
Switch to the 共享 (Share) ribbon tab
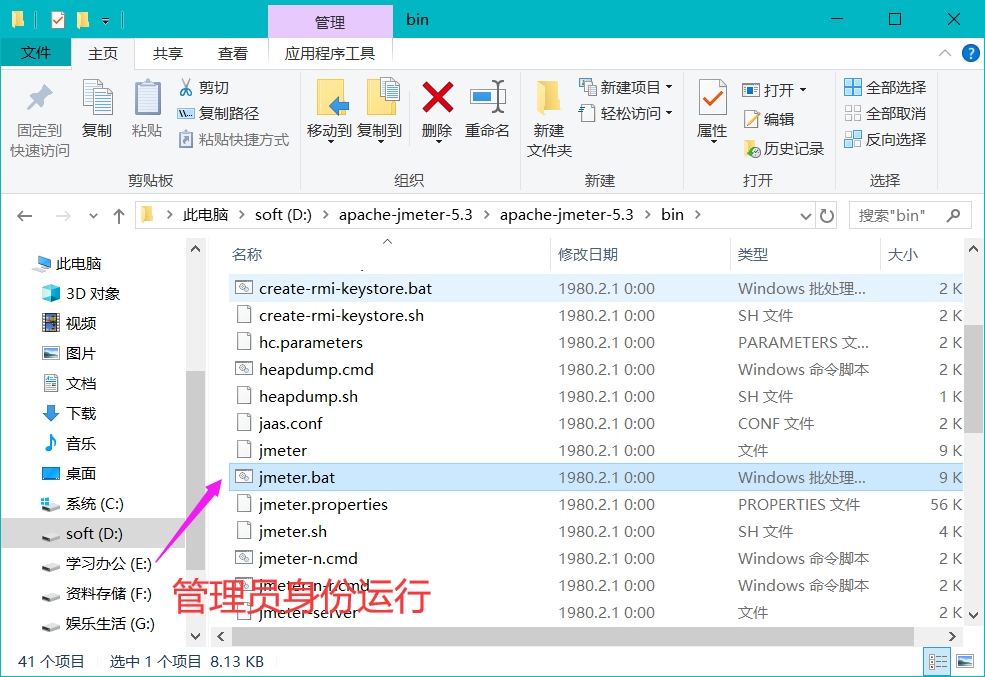pos(166,53)
